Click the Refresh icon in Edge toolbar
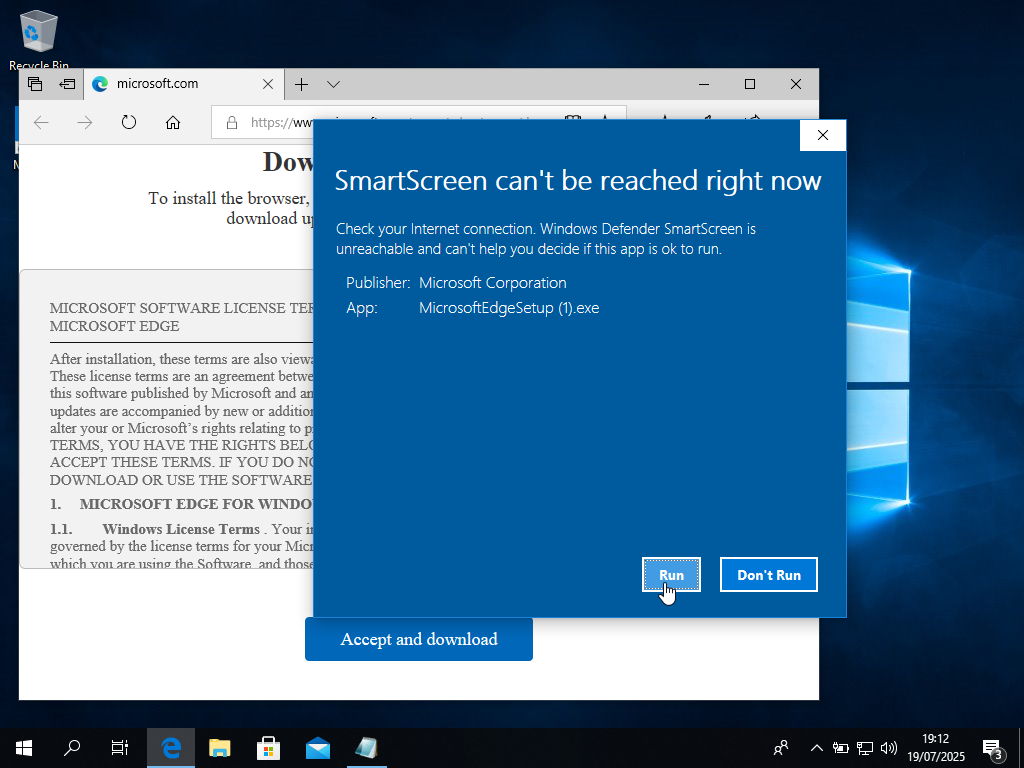 click(x=129, y=122)
